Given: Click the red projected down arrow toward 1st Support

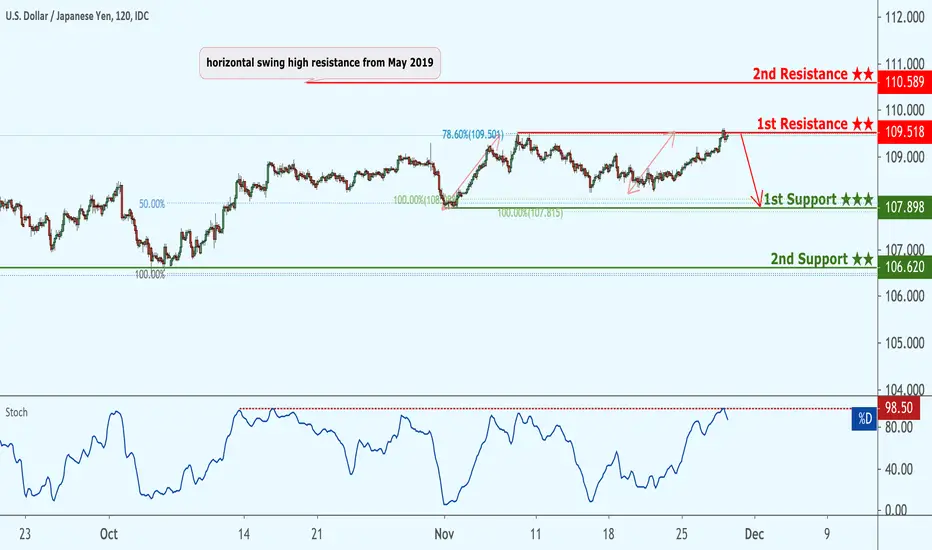Looking at the screenshot, I should [751, 170].
